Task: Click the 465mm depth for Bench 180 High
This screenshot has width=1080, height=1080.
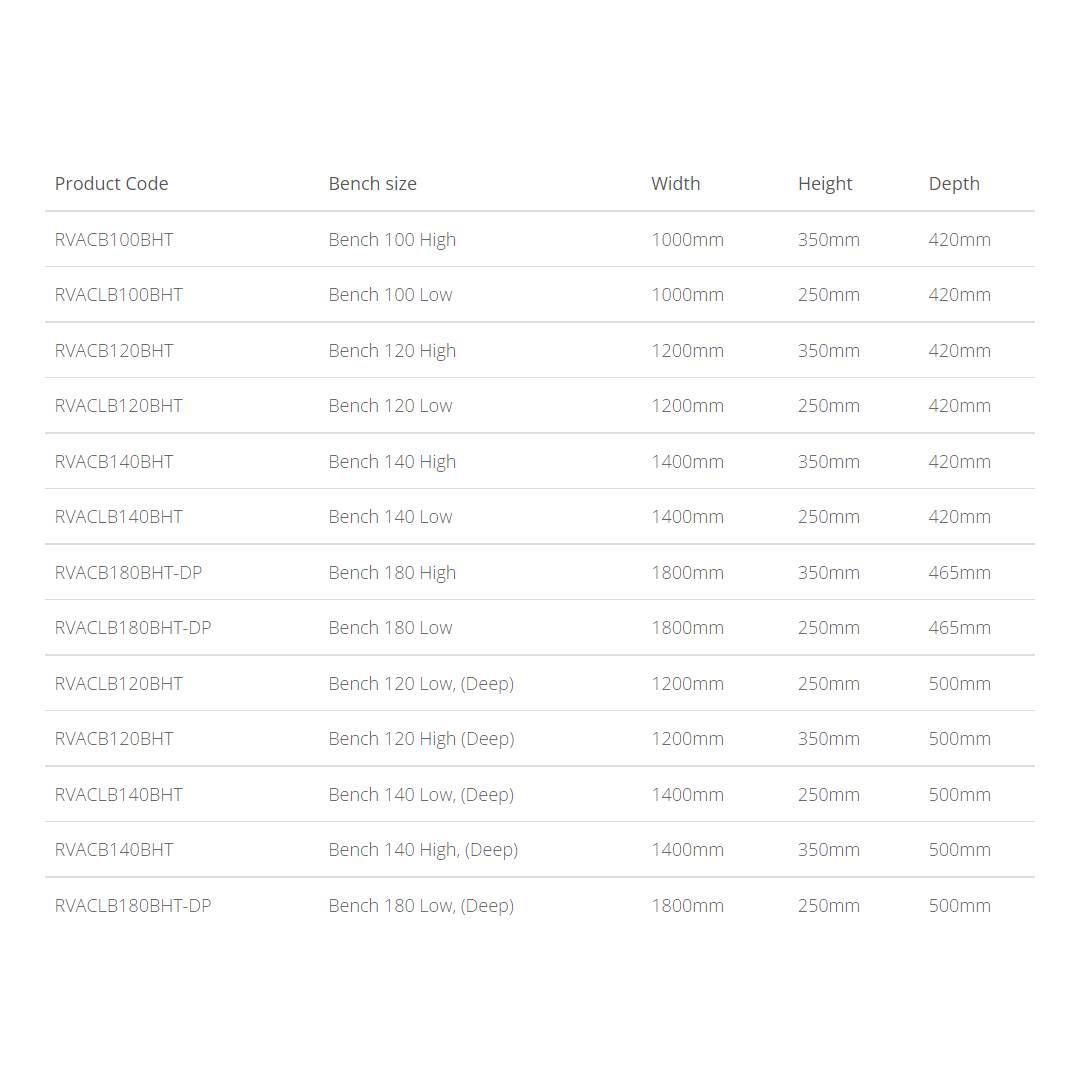Action: pyautogui.click(x=959, y=572)
